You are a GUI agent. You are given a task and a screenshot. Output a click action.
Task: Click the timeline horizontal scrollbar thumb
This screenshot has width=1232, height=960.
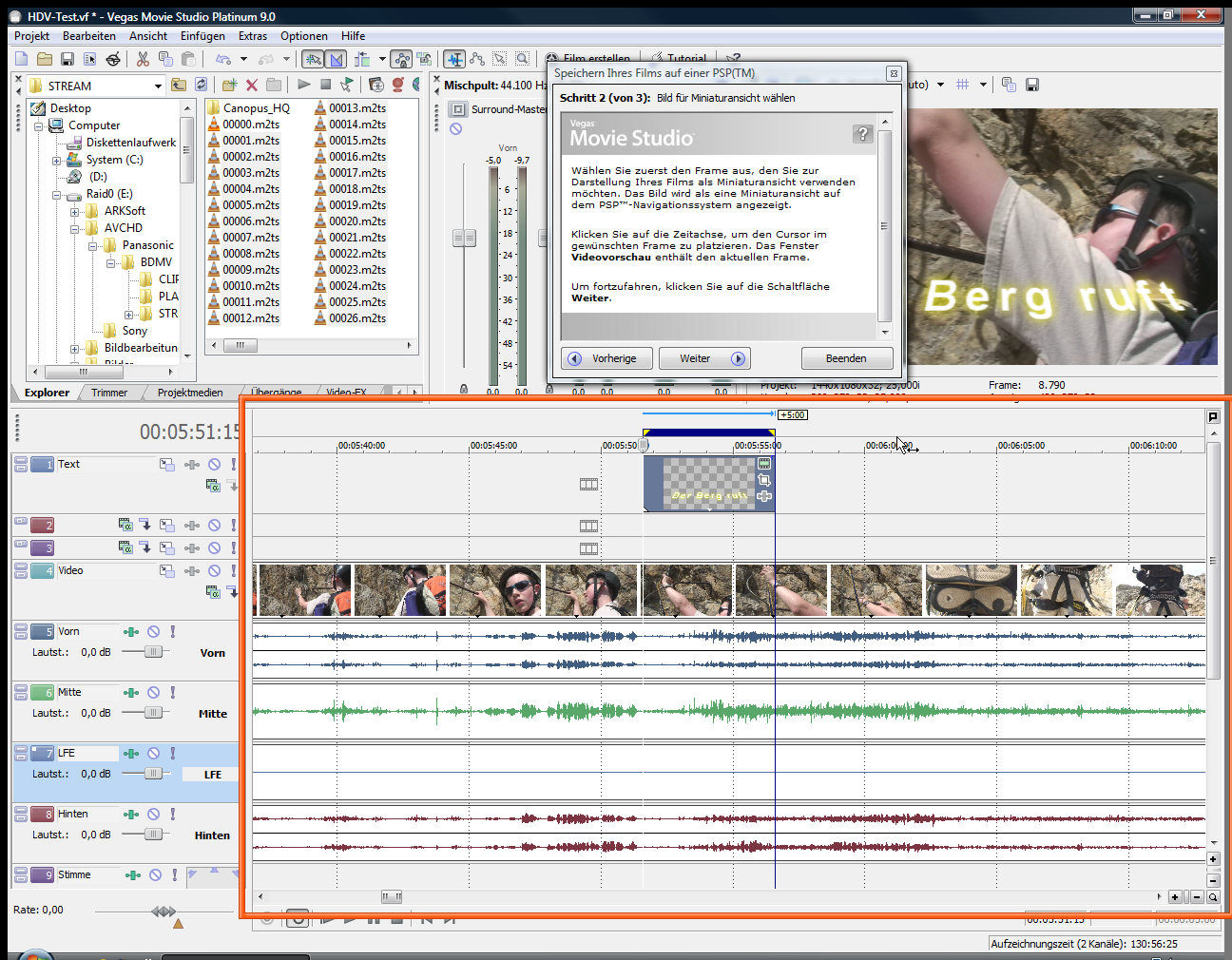(392, 897)
